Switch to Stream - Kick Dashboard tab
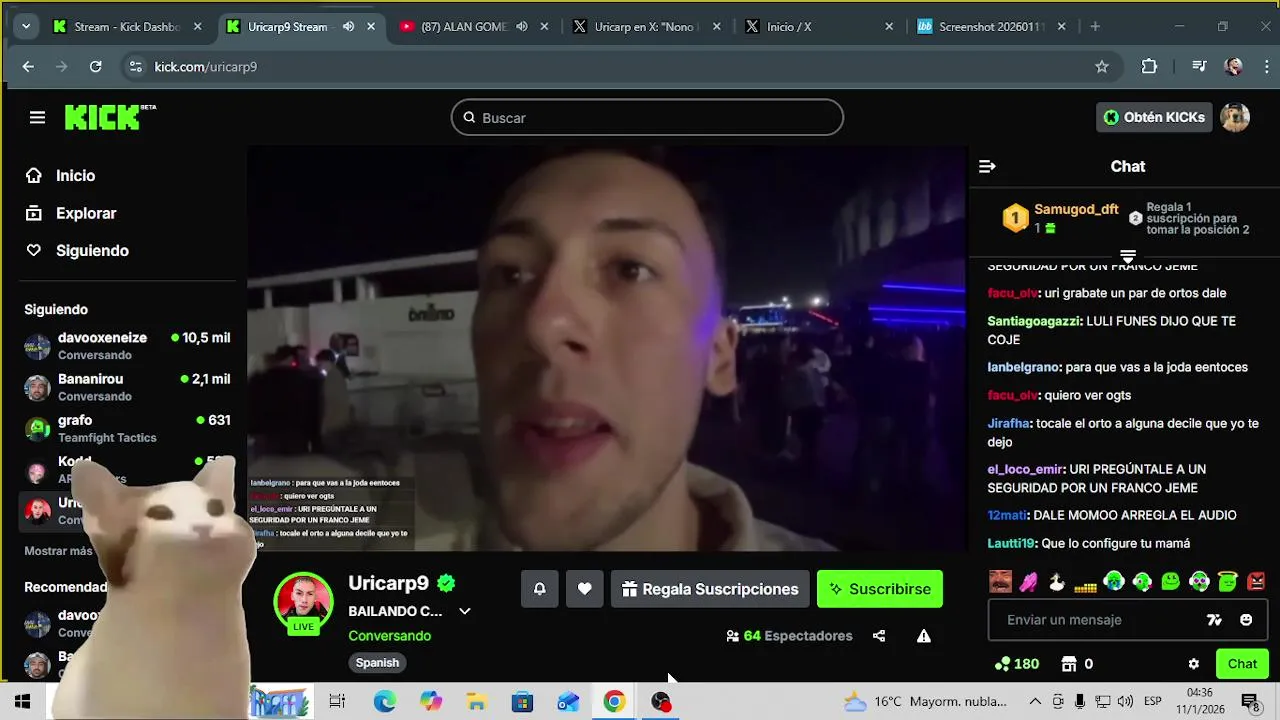The image size is (1280, 720). point(125,27)
